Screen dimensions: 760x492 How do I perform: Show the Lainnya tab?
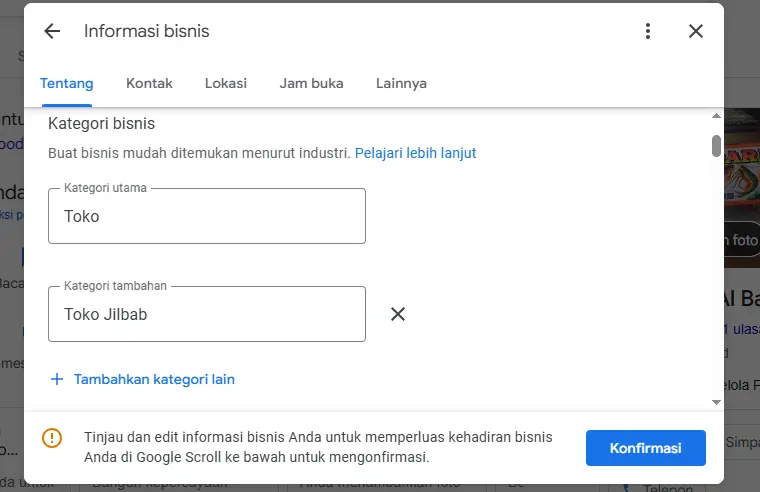(x=401, y=83)
